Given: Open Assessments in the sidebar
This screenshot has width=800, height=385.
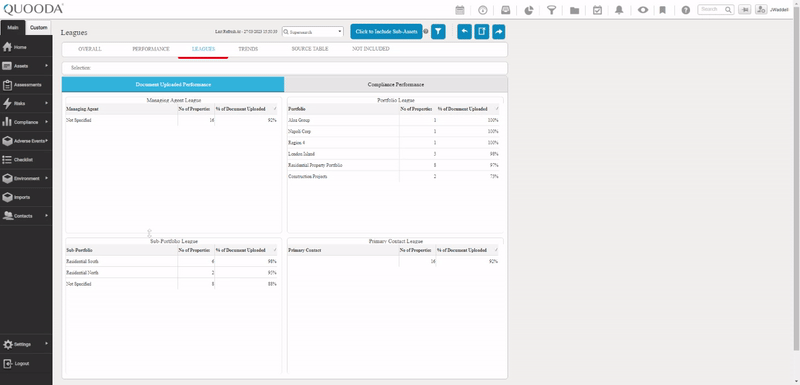Looking at the screenshot, I should pyautogui.click(x=26, y=85).
